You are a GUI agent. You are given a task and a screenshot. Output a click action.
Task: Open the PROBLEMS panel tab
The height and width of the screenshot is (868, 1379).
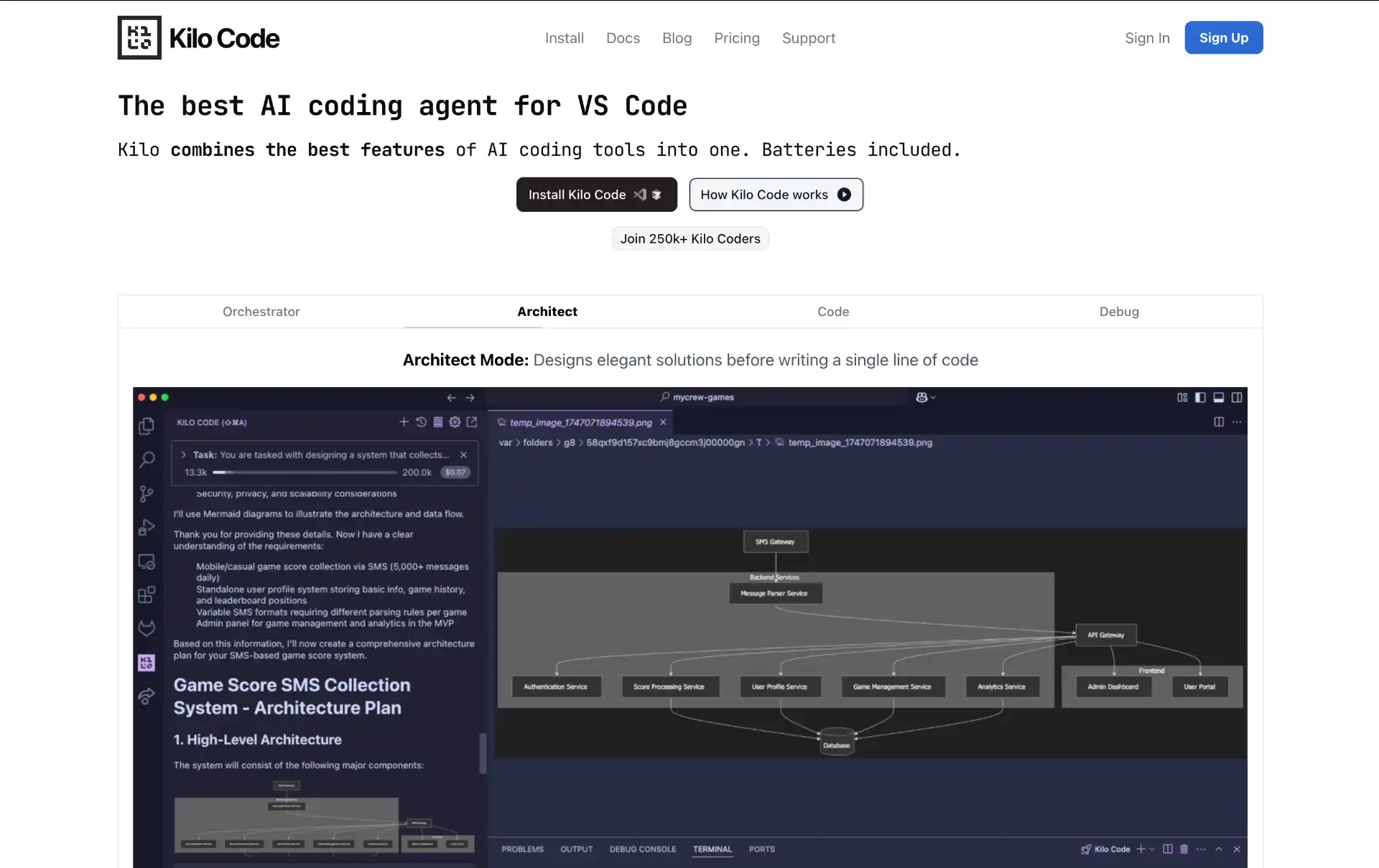coord(522,849)
